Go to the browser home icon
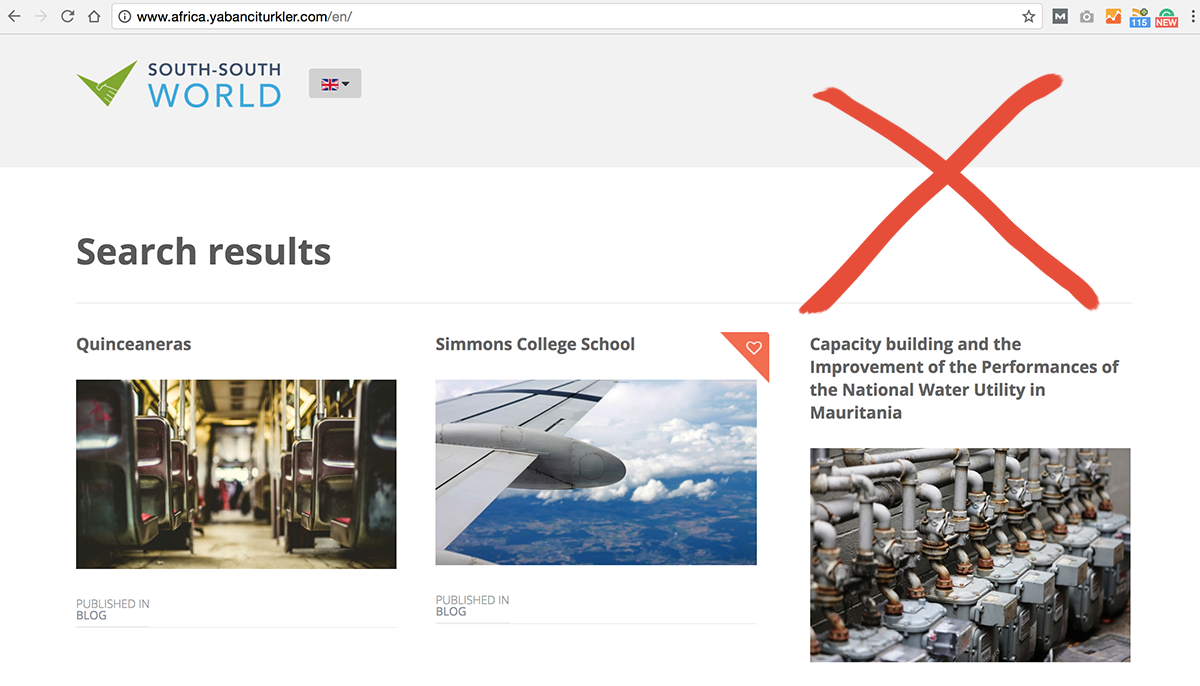This screenshot has height=686, width=1200. click(93, 17)
